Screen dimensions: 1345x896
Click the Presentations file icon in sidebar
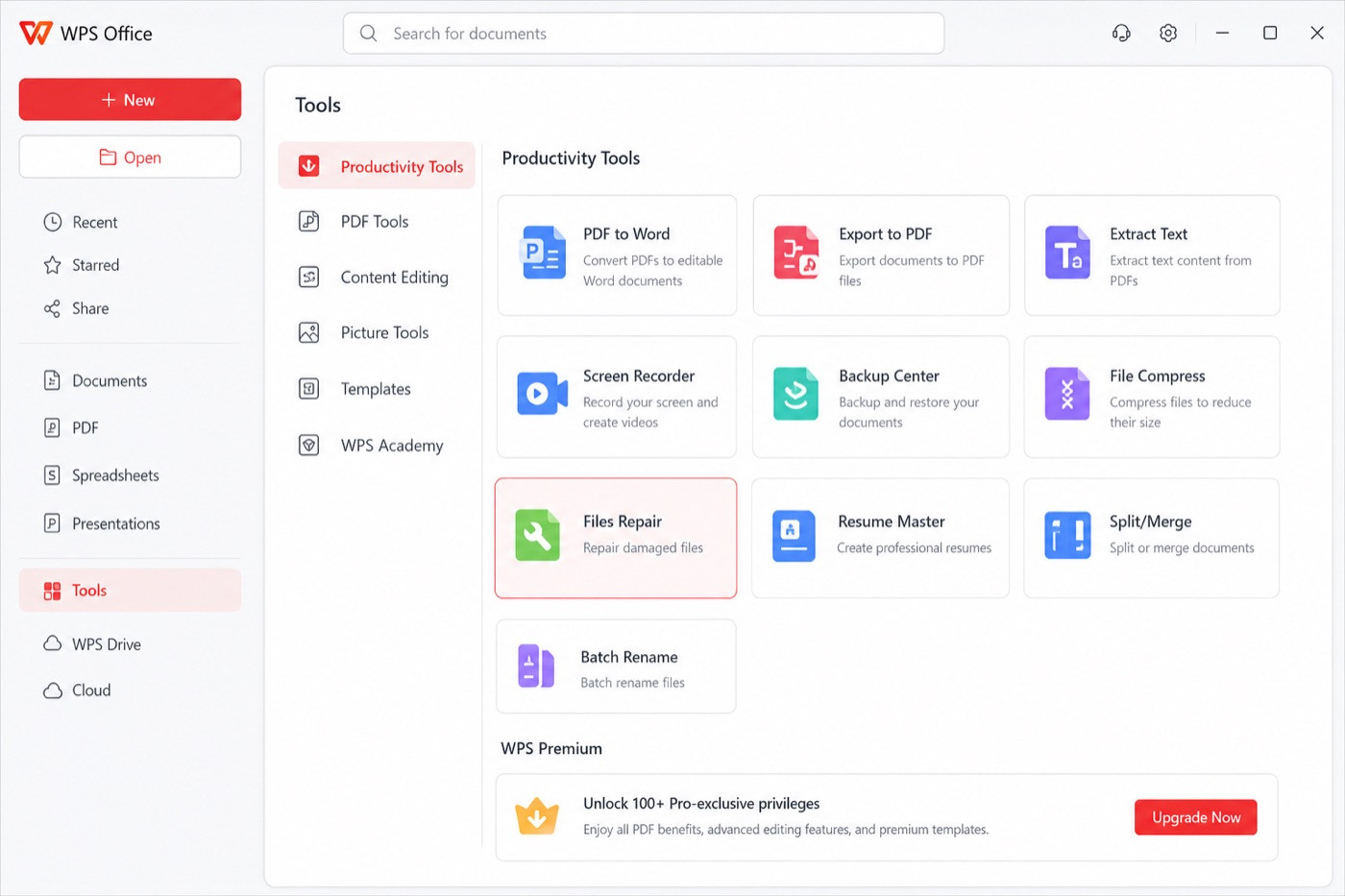pyautogui.click(x=52, y=523)
